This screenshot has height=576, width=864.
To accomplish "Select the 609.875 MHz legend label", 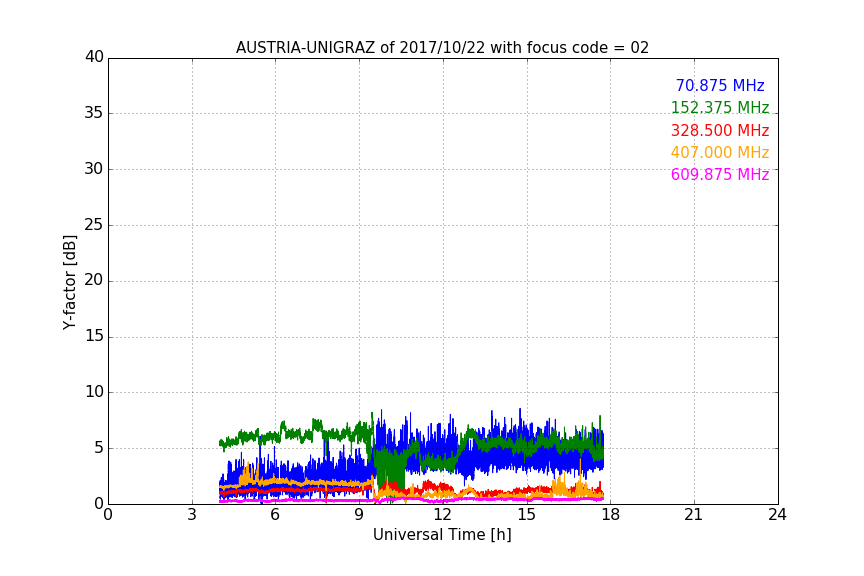I will [720, 175].
